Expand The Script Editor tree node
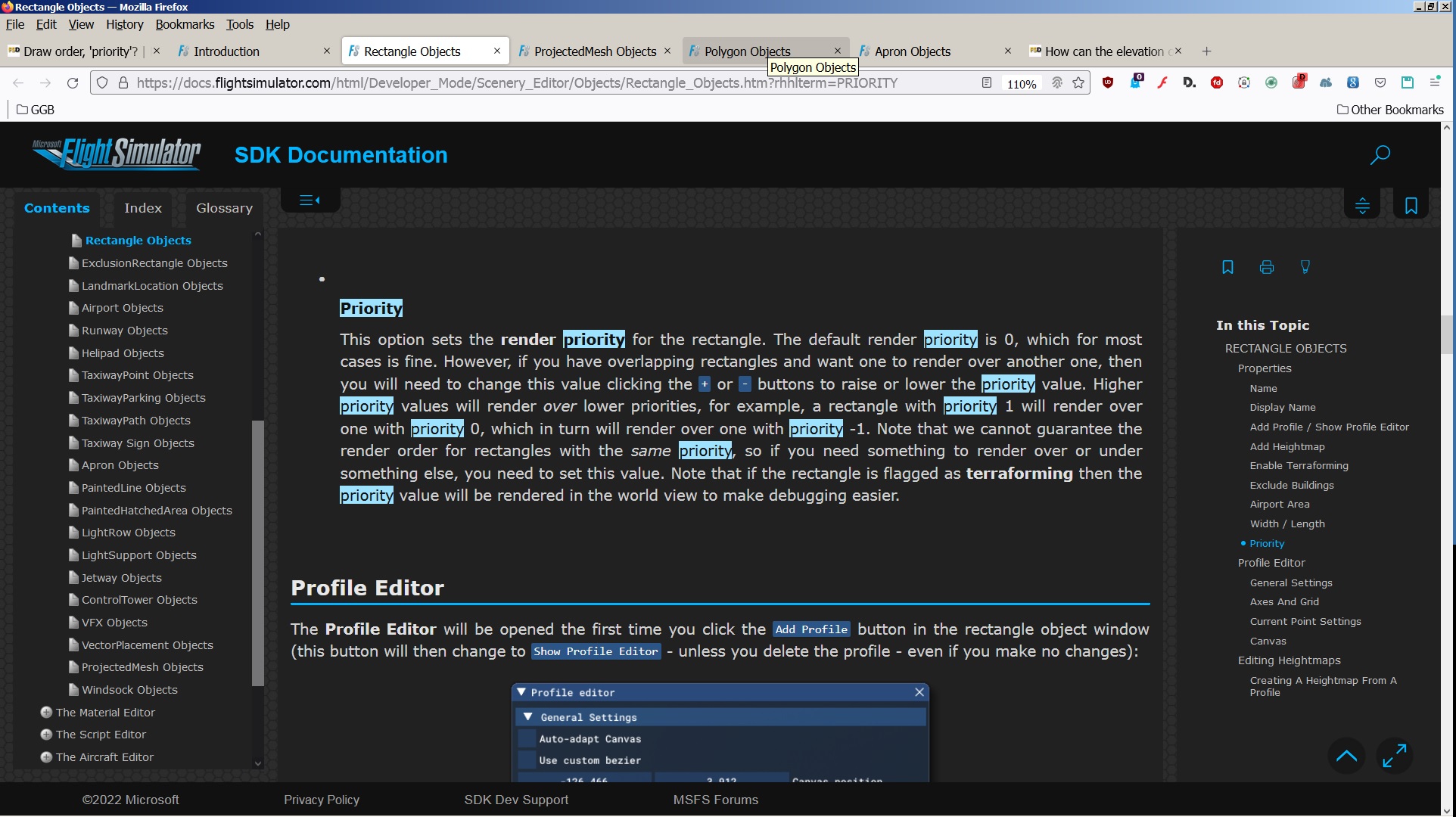Viewport: 1456px width, 817px height. pyautogui.click(x=46, y=735)
